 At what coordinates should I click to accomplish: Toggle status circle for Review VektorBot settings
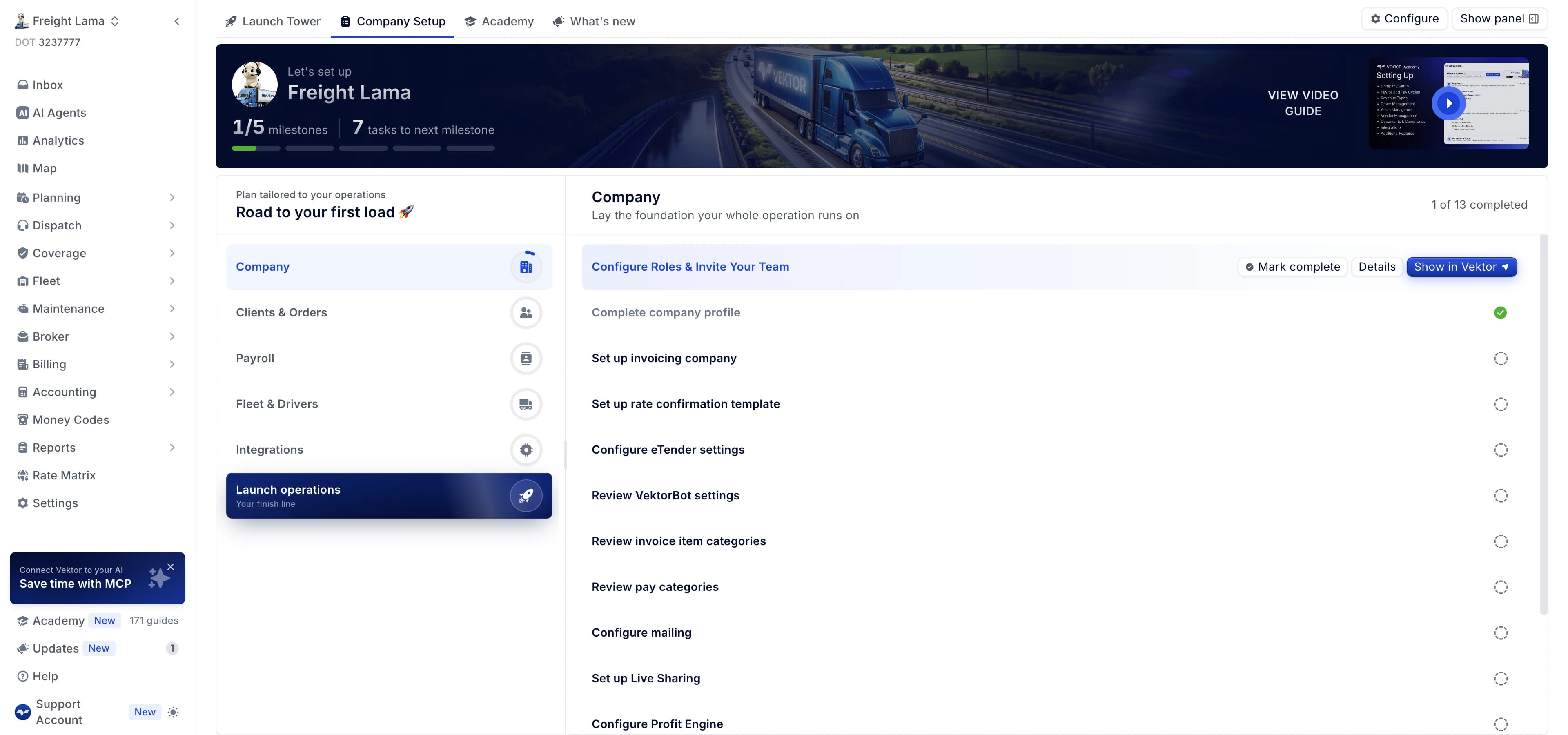(x=1501, y=496)
